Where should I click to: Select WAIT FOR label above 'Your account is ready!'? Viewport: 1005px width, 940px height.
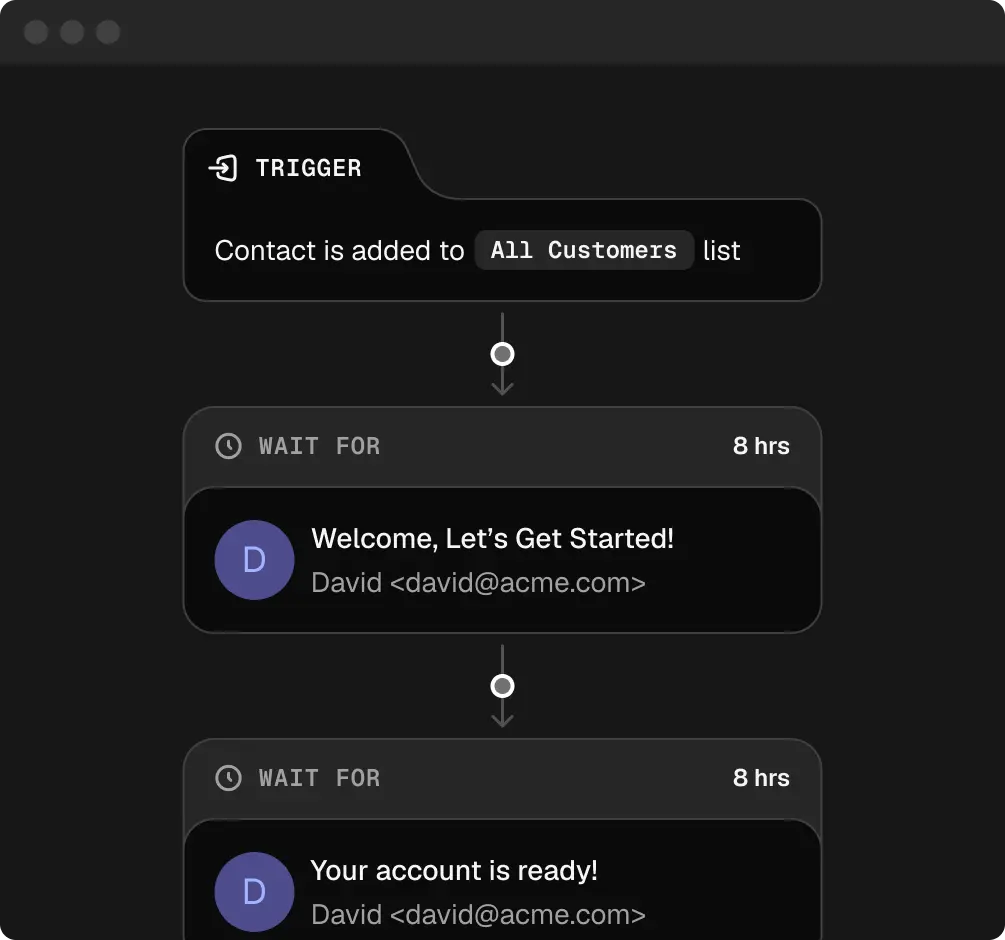coord(319,778)
